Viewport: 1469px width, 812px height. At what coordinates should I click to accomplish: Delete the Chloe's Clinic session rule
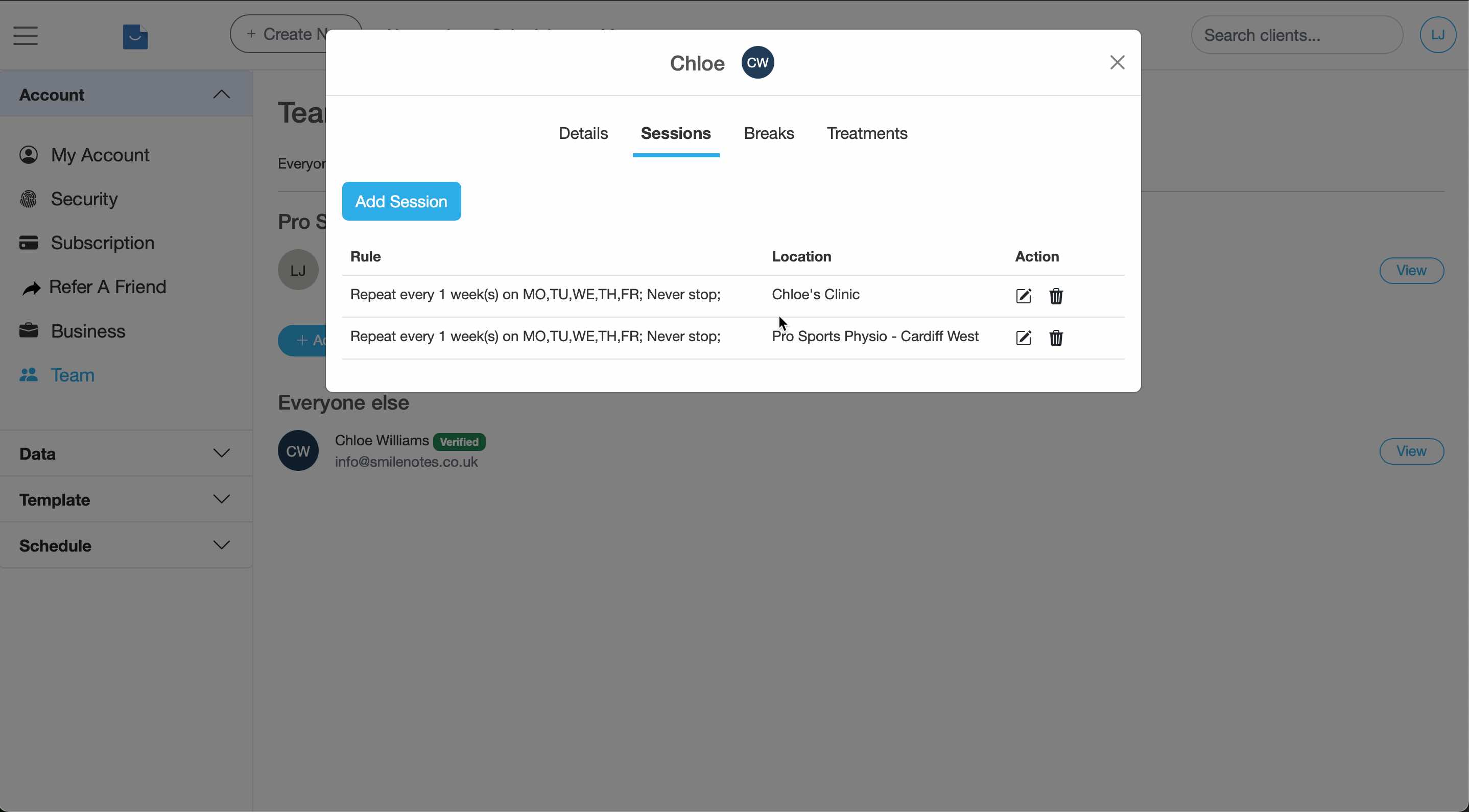tap(1056, 296)
